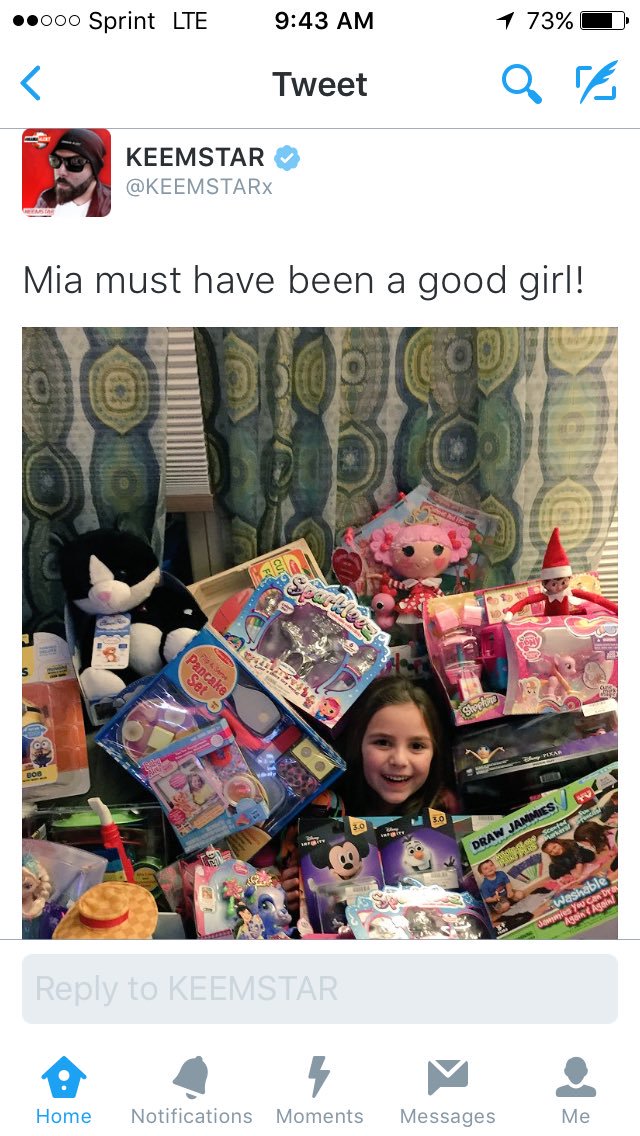The width and height of the screenshot is (640, 1136).
Task: Tap the status bar clock
Action: (324, 21)
